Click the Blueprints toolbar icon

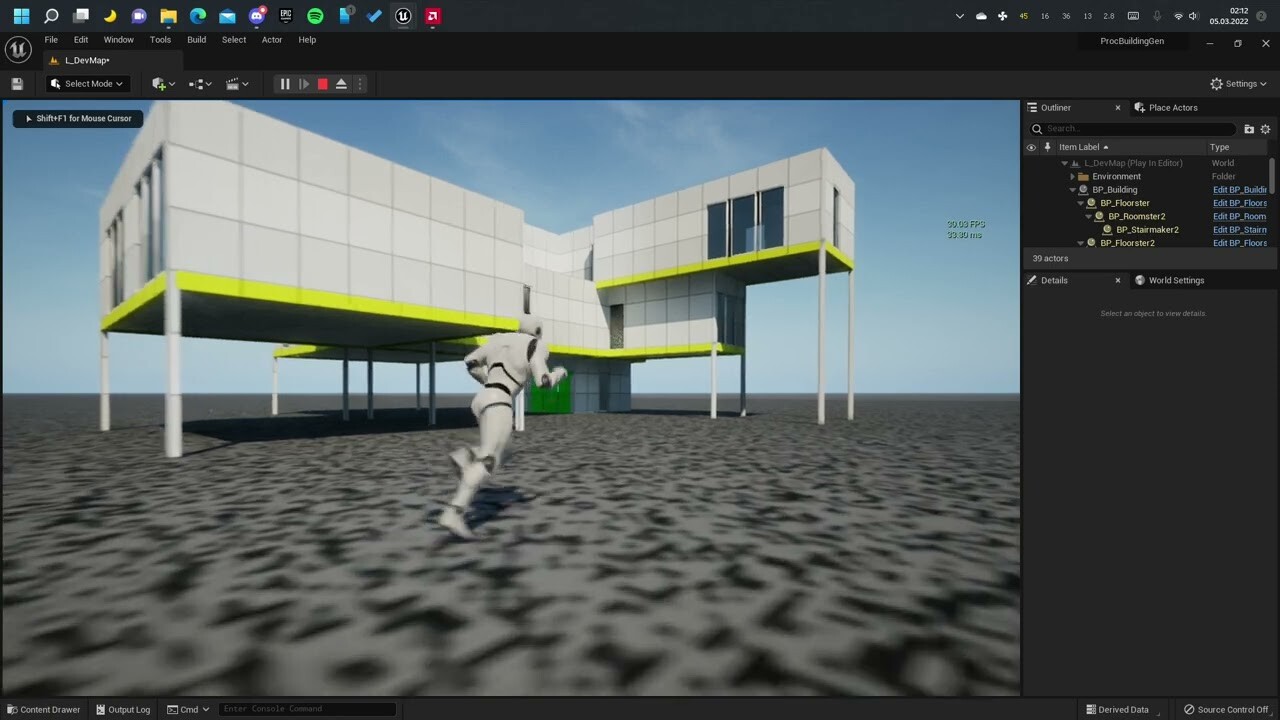point(196,84)
